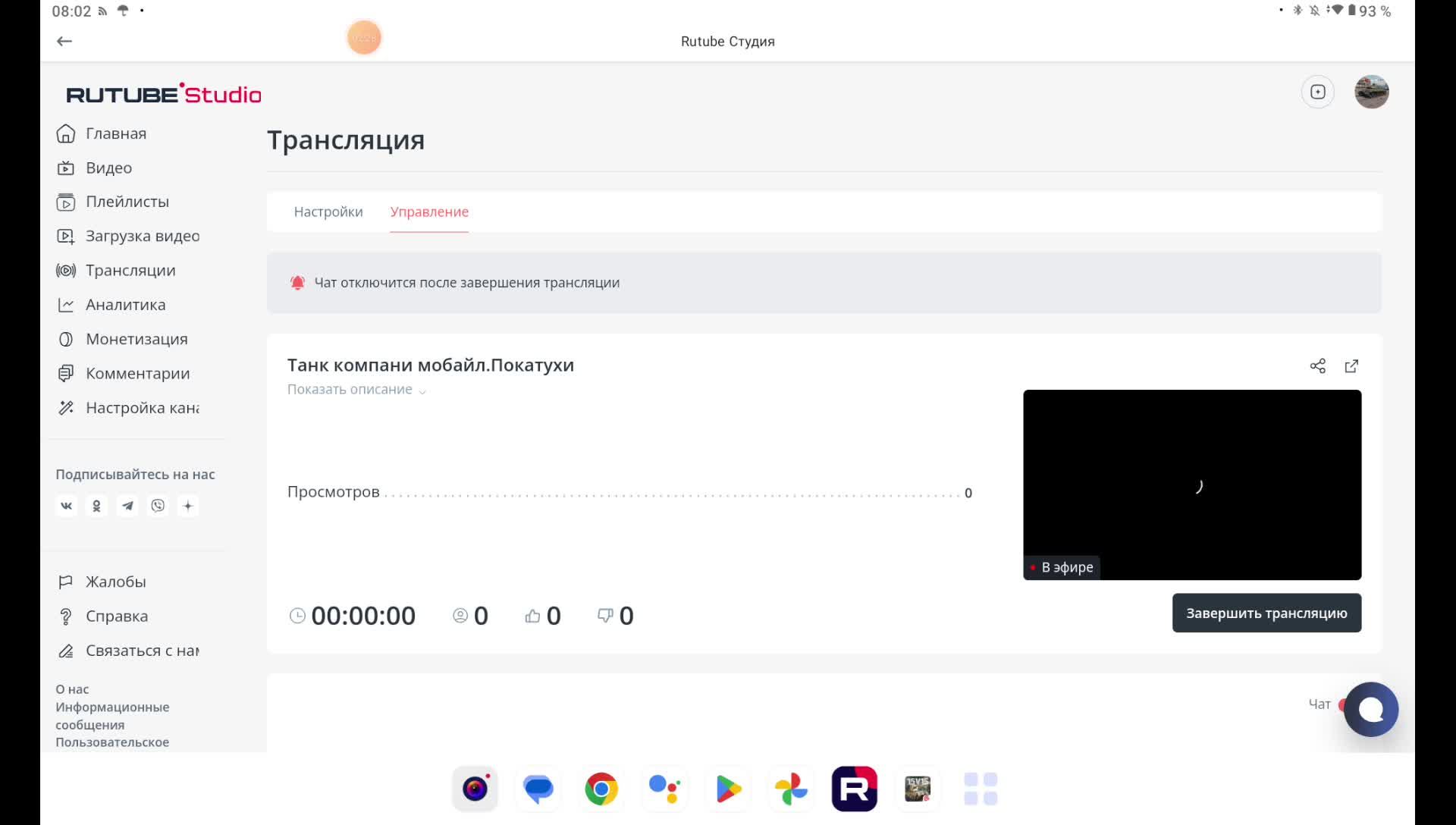Click the VK social icon
The image size is (1456, 825).
67,506
